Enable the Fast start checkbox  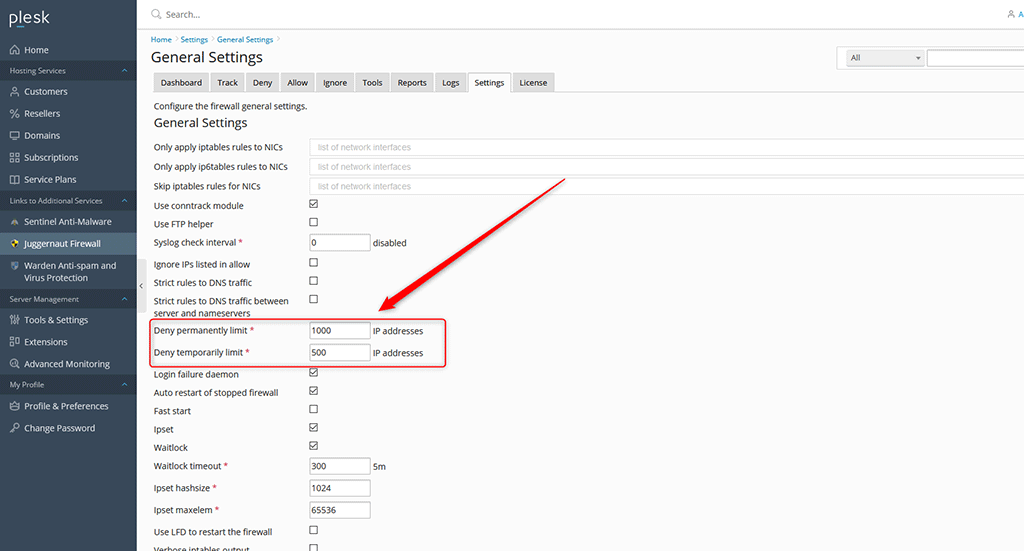pyautogui.click(x=313, y=409)
